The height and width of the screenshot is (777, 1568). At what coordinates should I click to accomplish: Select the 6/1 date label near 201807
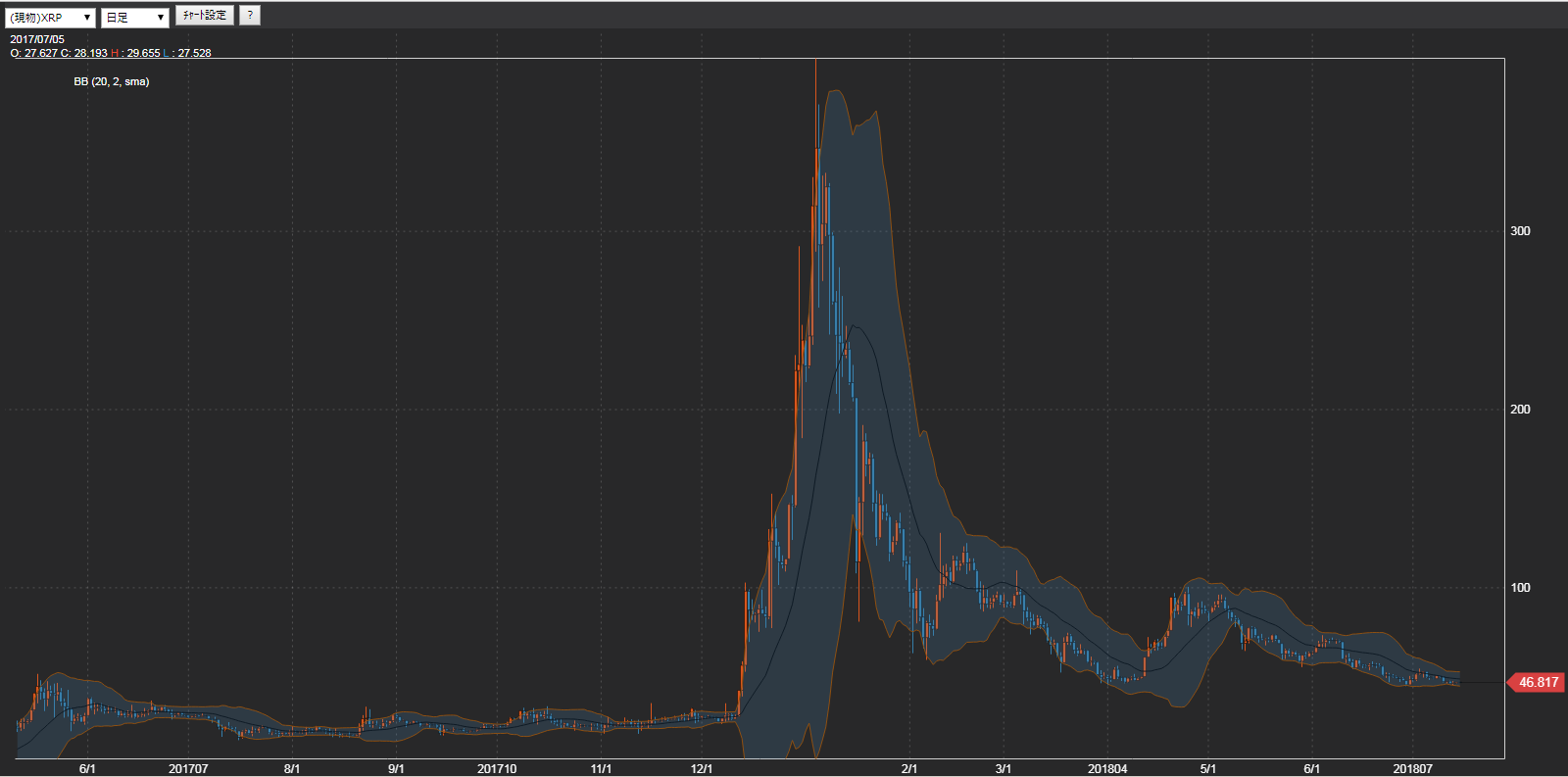coord(1311,768)
